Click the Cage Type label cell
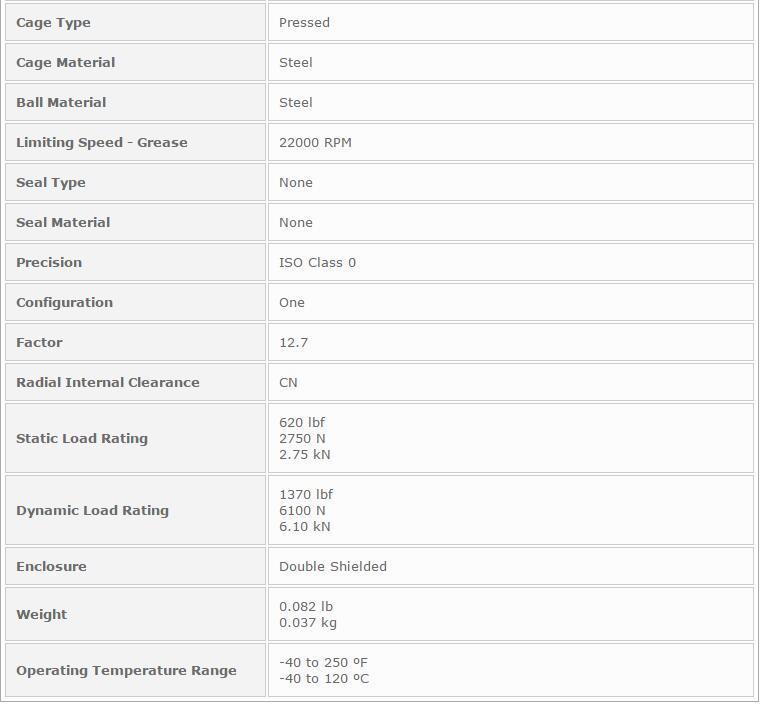The width and height of the screenshot is (761, 705). click(135, 22)
